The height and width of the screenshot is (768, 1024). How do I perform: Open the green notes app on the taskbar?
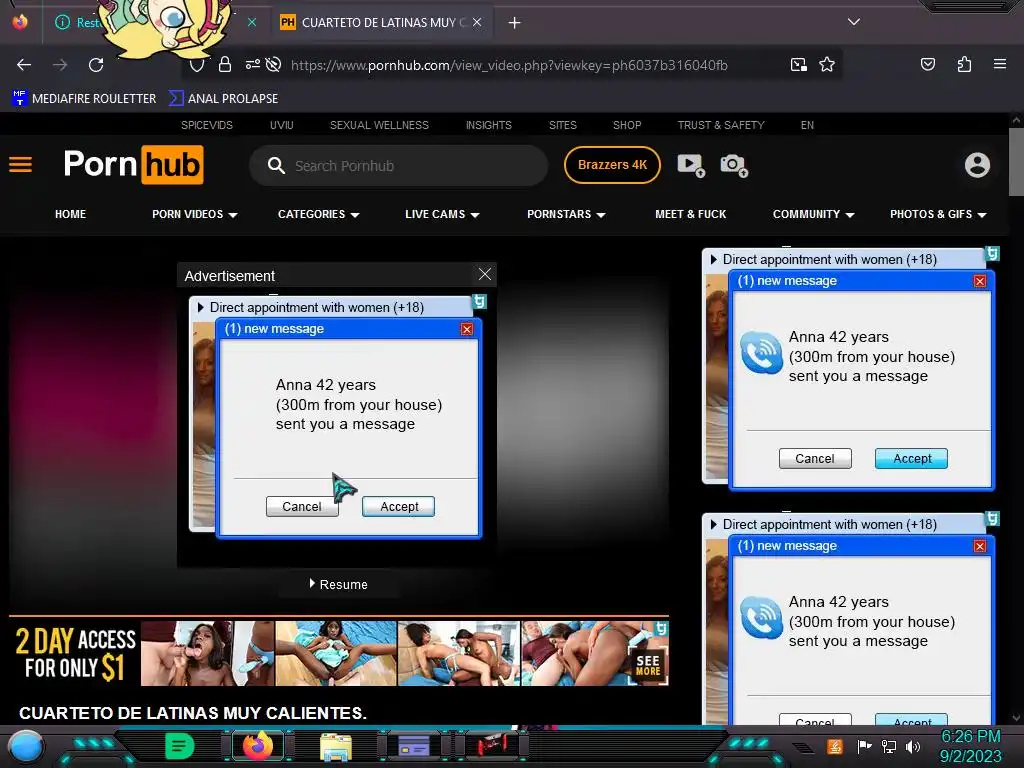(180, 745)
